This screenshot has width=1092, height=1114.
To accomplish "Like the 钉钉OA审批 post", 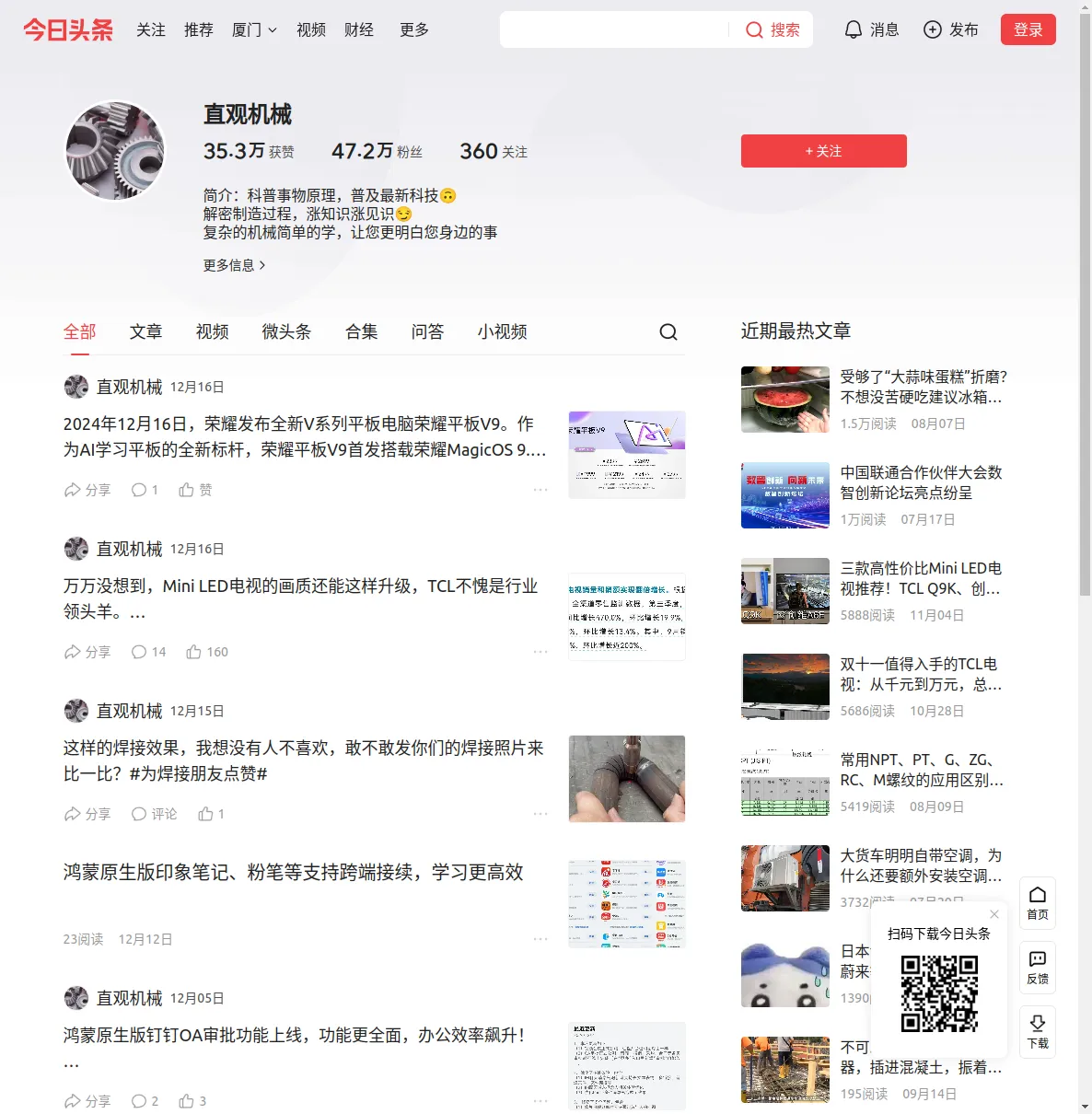I will pos(192,1101).
